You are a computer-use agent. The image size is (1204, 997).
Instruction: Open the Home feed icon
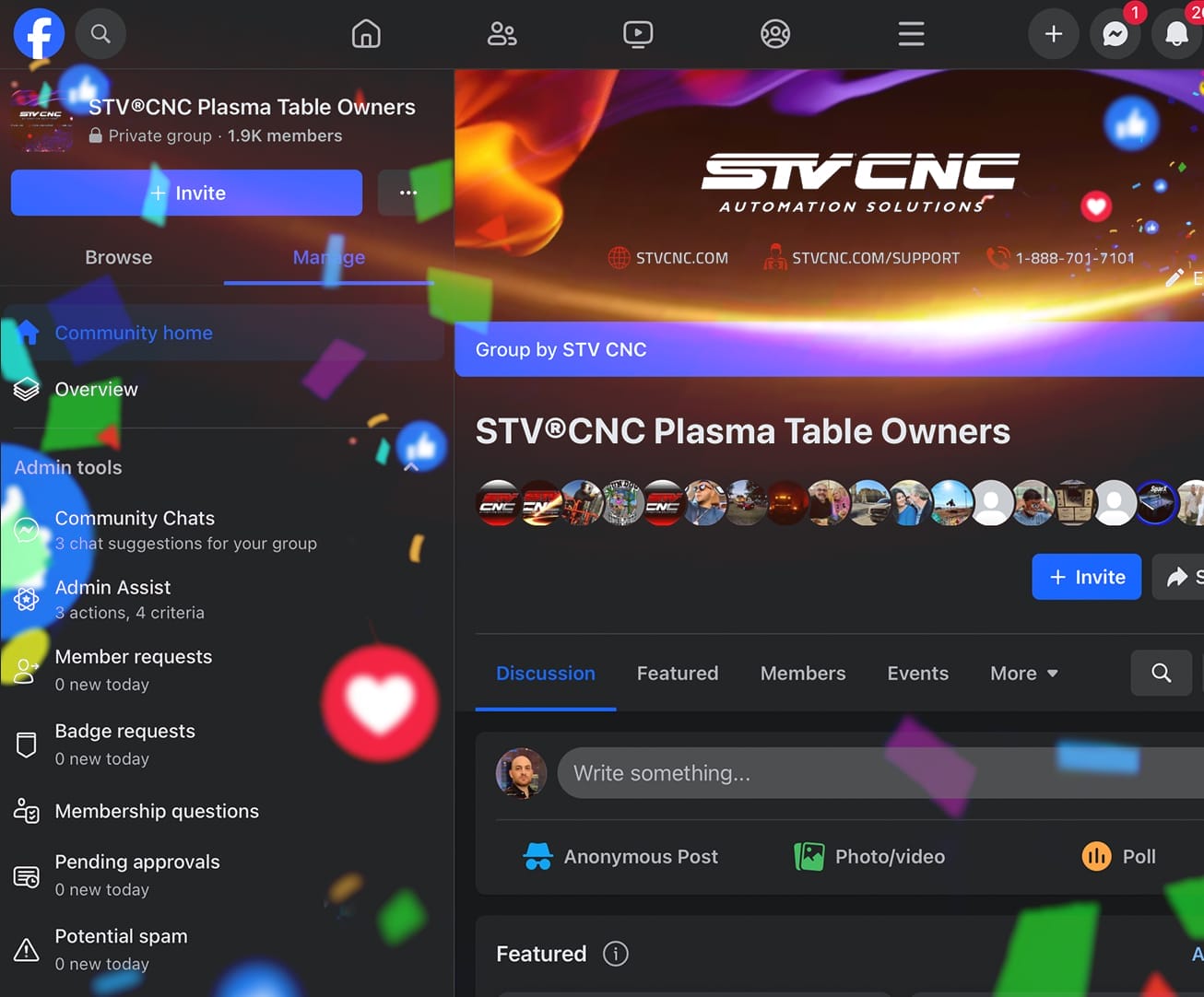[x=366, y=34]
